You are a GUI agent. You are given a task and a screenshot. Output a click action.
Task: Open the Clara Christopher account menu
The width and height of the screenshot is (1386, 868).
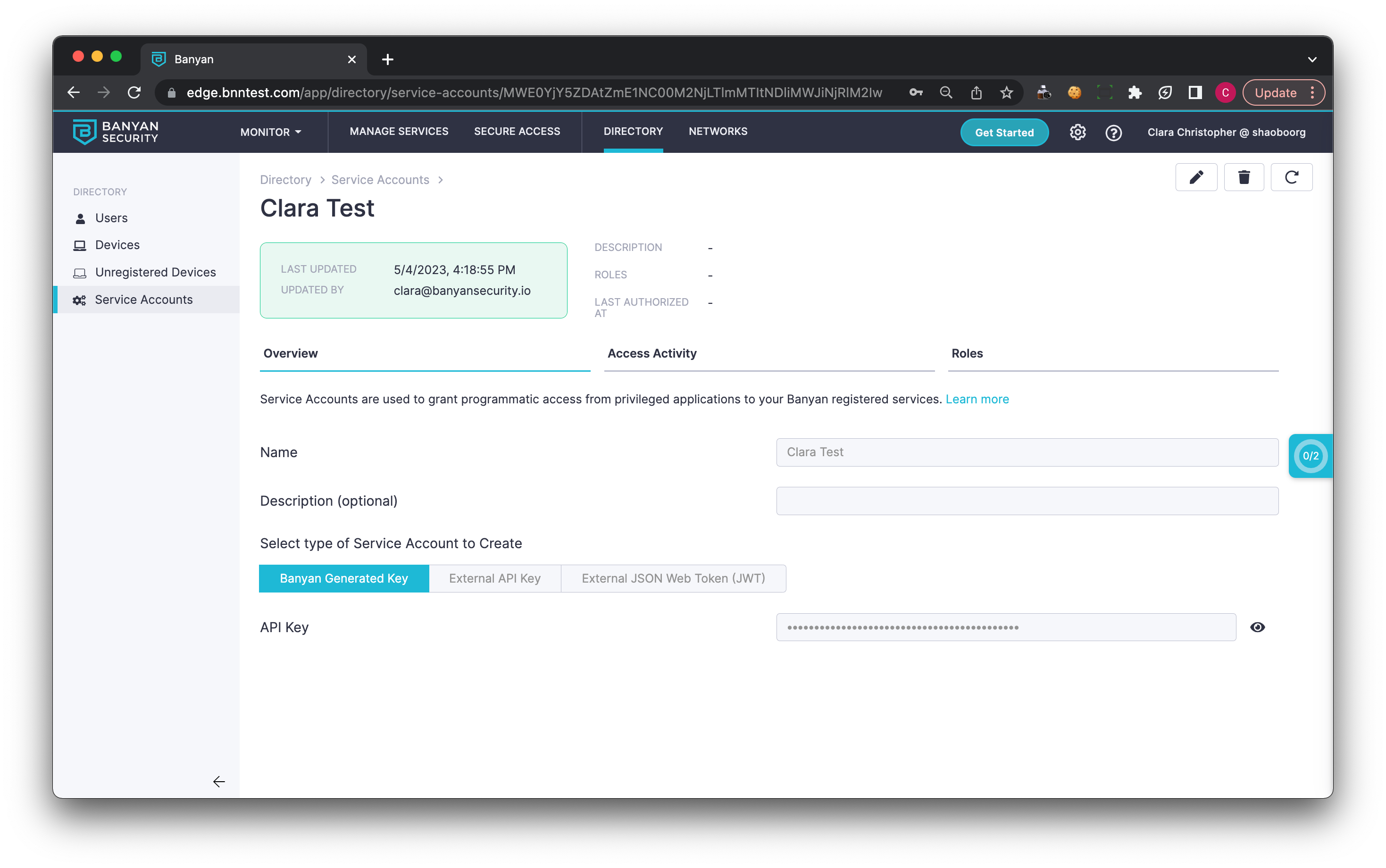[x=1226, y=133]
